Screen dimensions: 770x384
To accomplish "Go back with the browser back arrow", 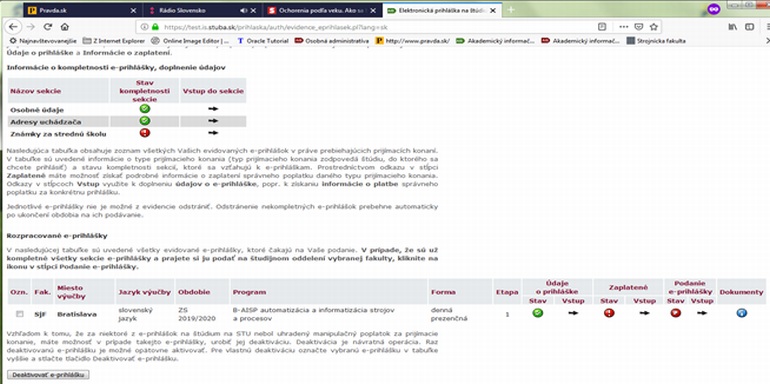I will [13, 27].
